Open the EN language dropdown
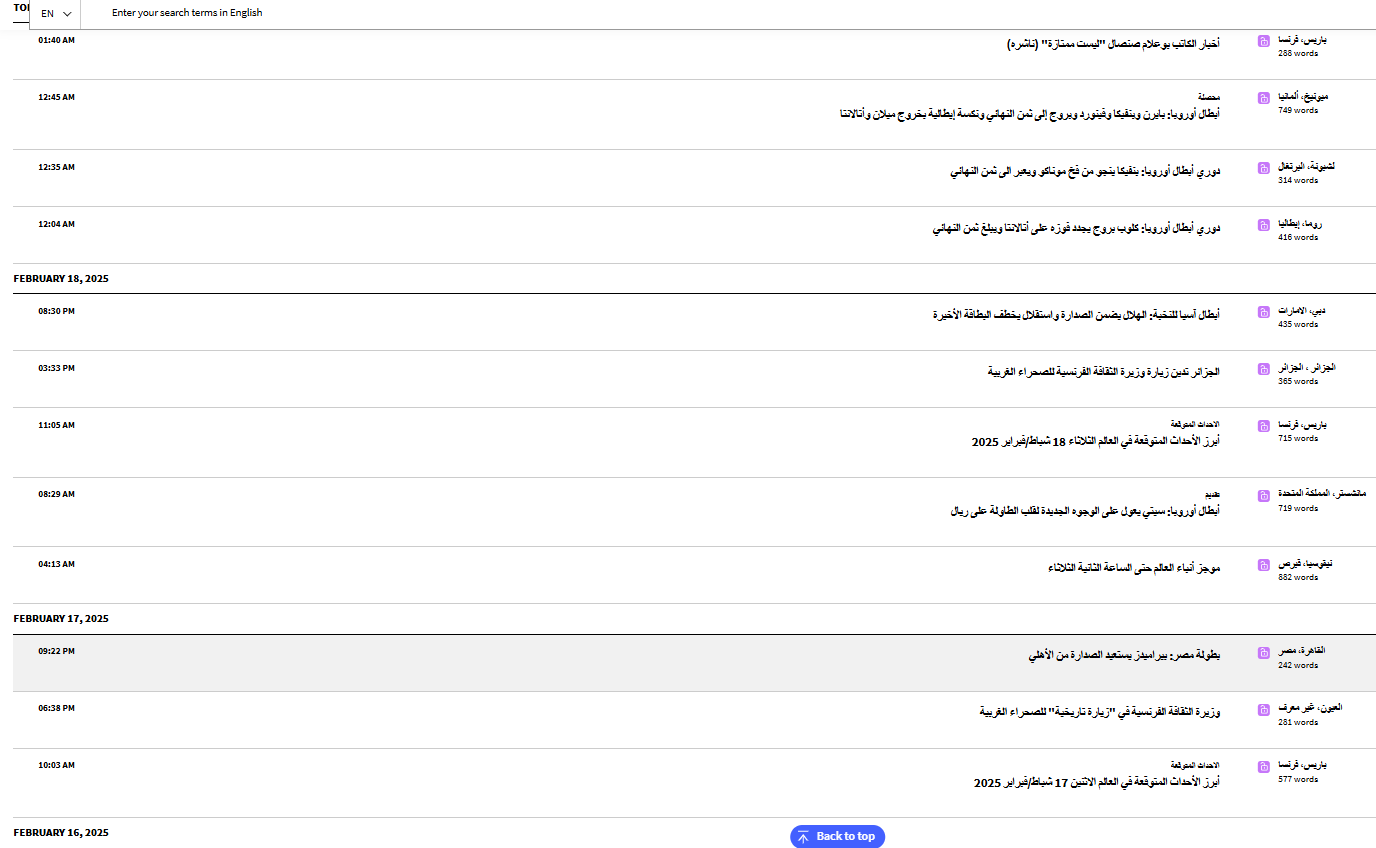 tap(56, 14)
